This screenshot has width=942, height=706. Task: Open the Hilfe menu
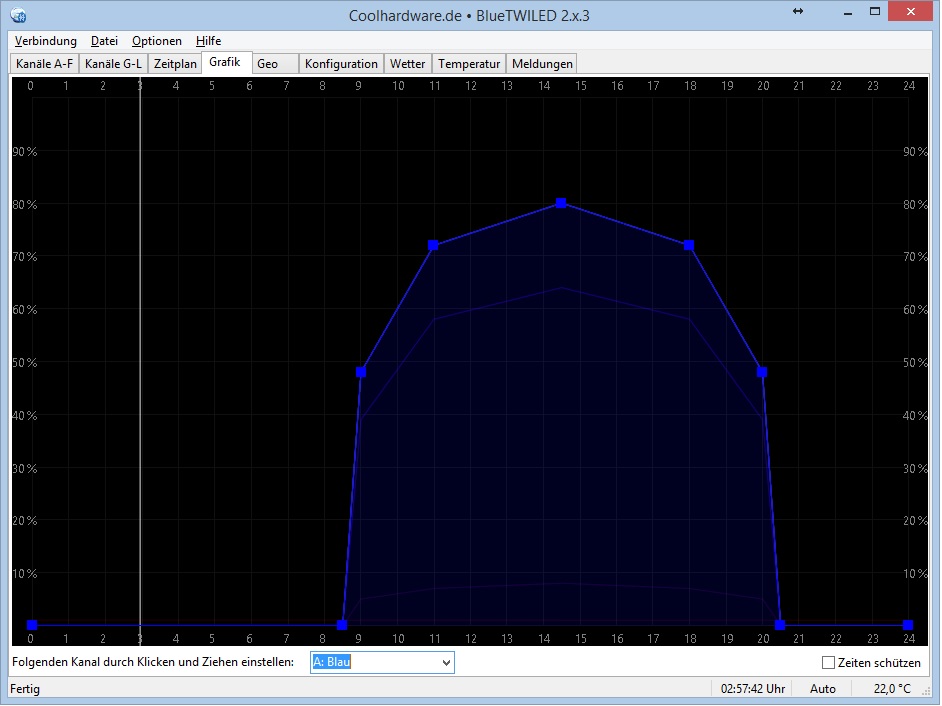point(208,41)
